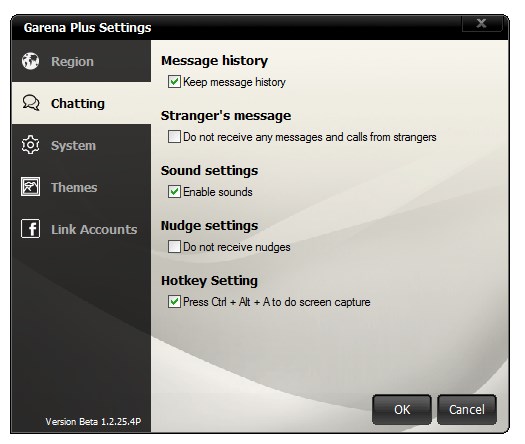Click the speech bubbles Chatting icon
This screenshot has width=525, height=444.
[x=31, y=103]
